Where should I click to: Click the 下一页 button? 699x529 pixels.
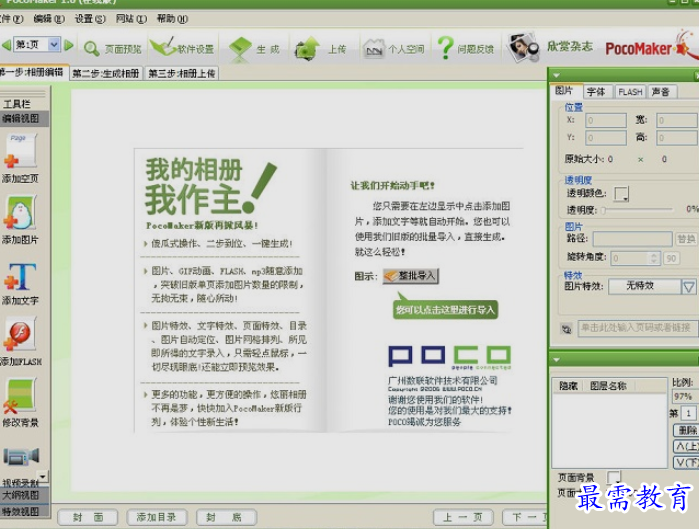525,517
